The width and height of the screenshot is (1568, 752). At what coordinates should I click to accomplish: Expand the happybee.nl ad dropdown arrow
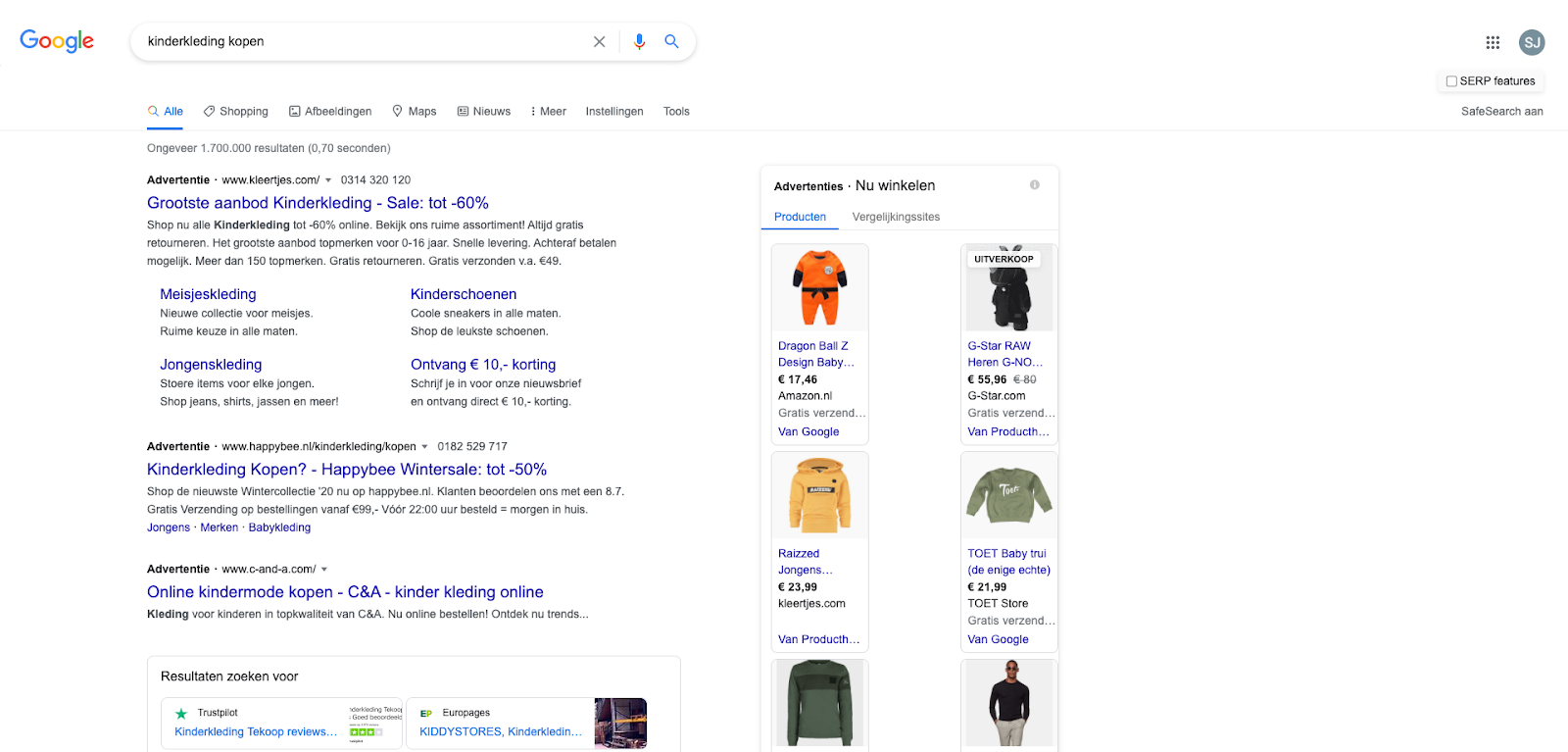click(x=424, y=447)
